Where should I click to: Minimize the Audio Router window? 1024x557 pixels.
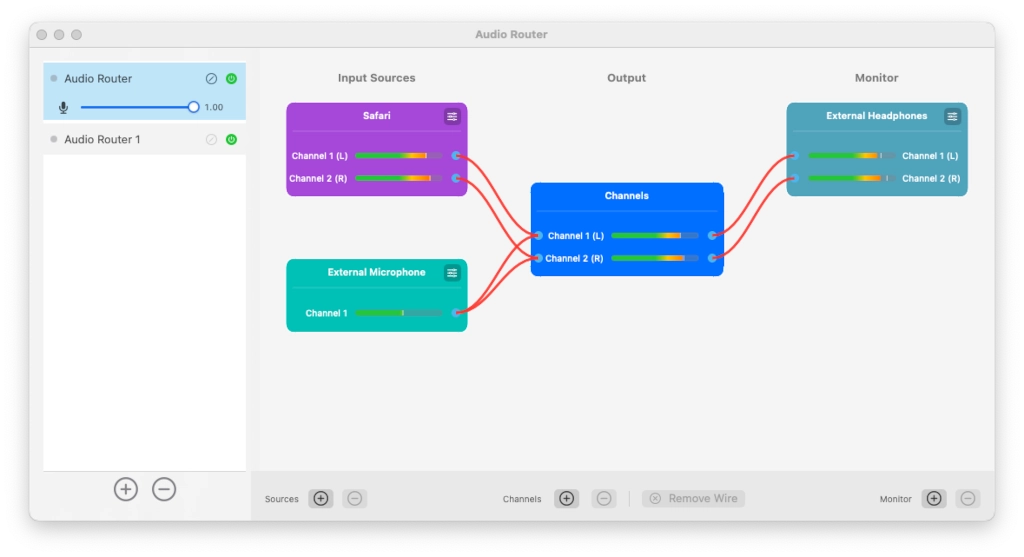point(59,35)
